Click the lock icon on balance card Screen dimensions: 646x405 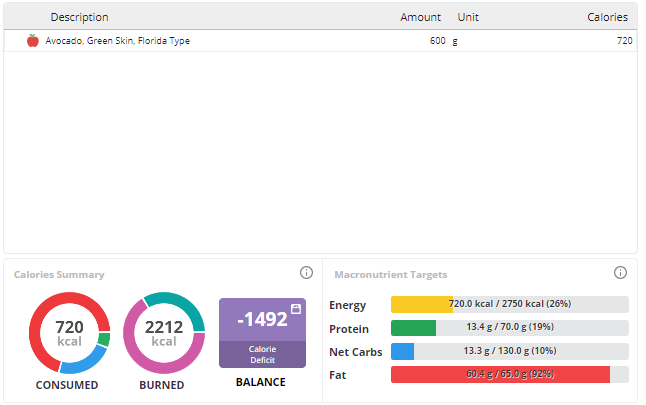(296, 309)
